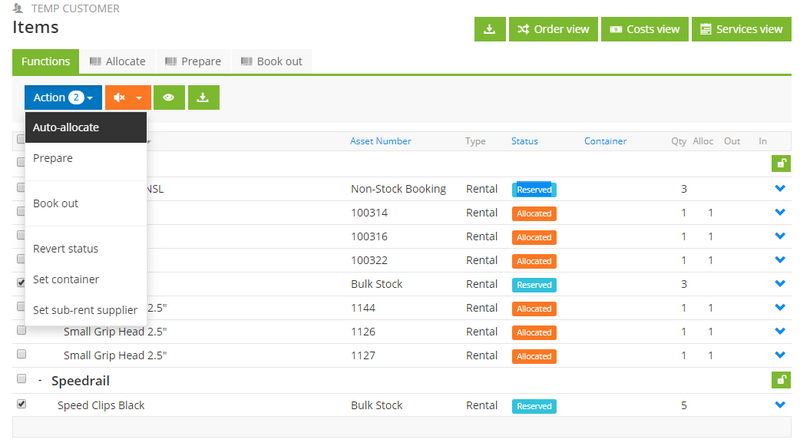
Task: Click the topmost green lock icon under In column
Action: pyautogui.click(x=780, y=164)
